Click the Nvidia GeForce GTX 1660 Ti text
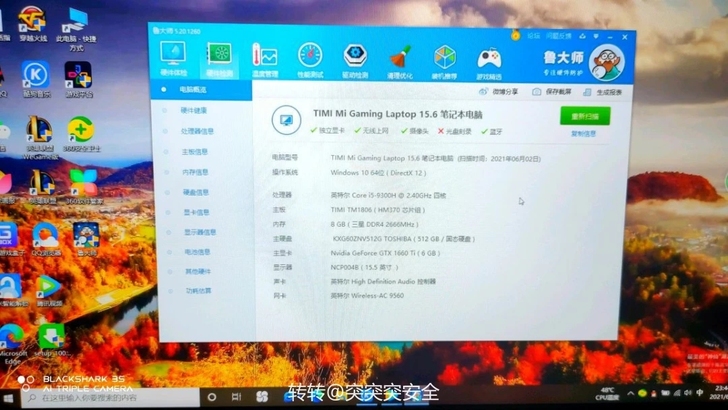This screenshot has width=728, height=410. coord(385,253)
